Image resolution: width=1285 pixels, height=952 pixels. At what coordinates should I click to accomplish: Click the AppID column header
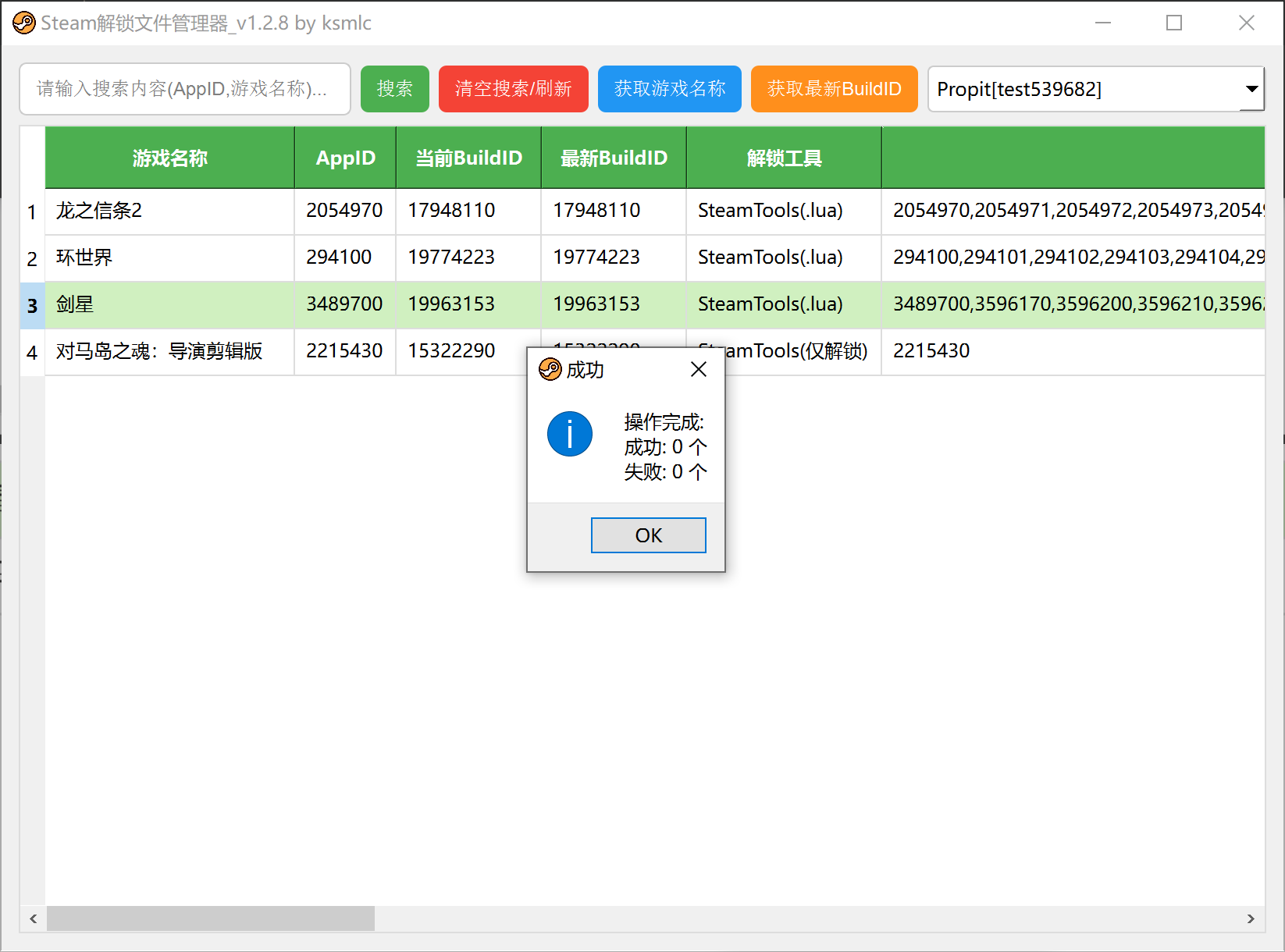345,158
